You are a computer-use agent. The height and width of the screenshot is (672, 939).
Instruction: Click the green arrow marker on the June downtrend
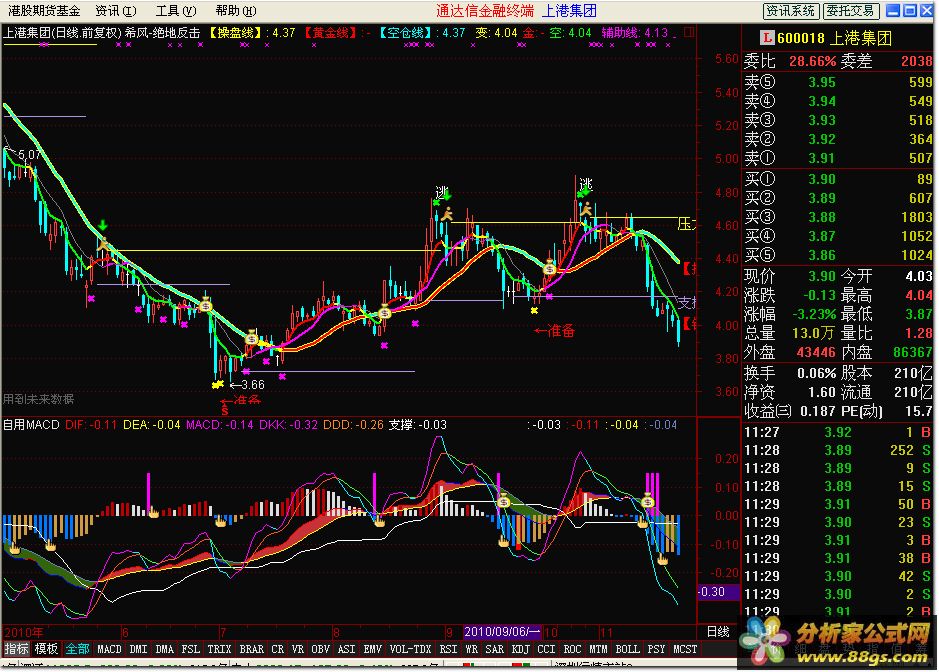[103, 225]
